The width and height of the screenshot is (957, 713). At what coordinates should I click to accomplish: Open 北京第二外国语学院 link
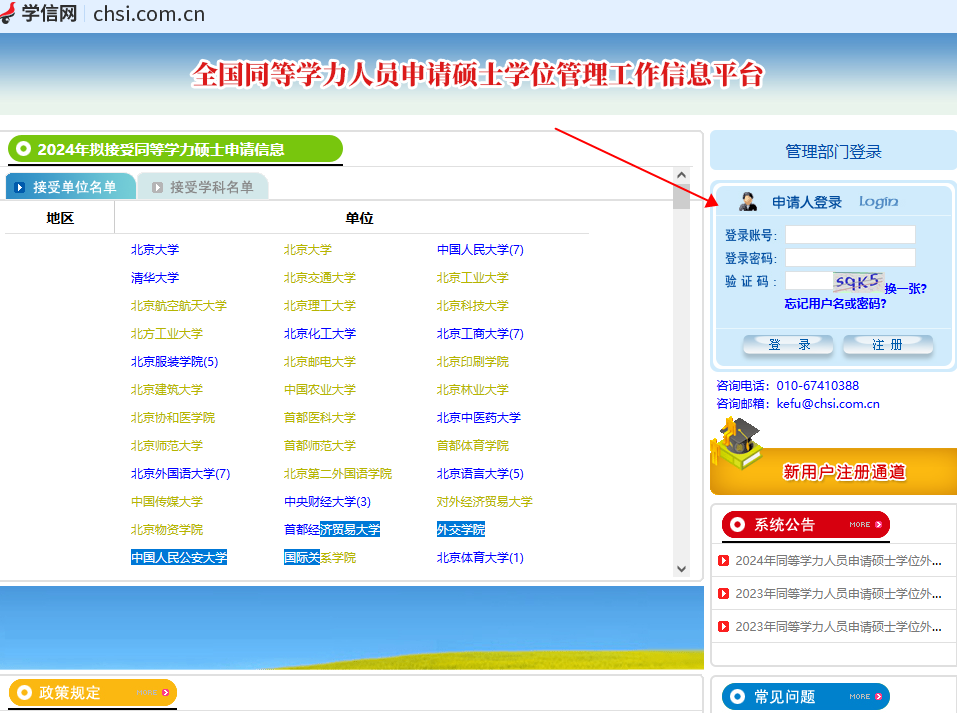[338, 474]
